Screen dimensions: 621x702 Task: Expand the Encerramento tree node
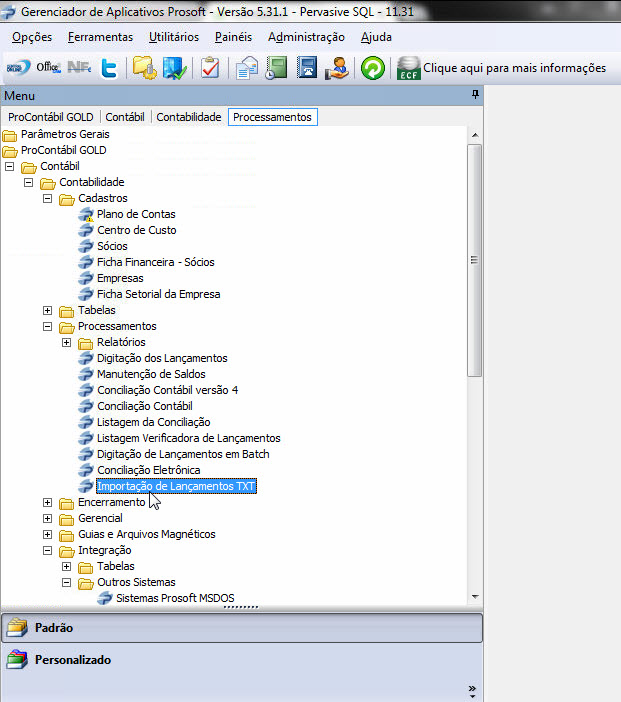pyautogui.click(x=48, y=502)
